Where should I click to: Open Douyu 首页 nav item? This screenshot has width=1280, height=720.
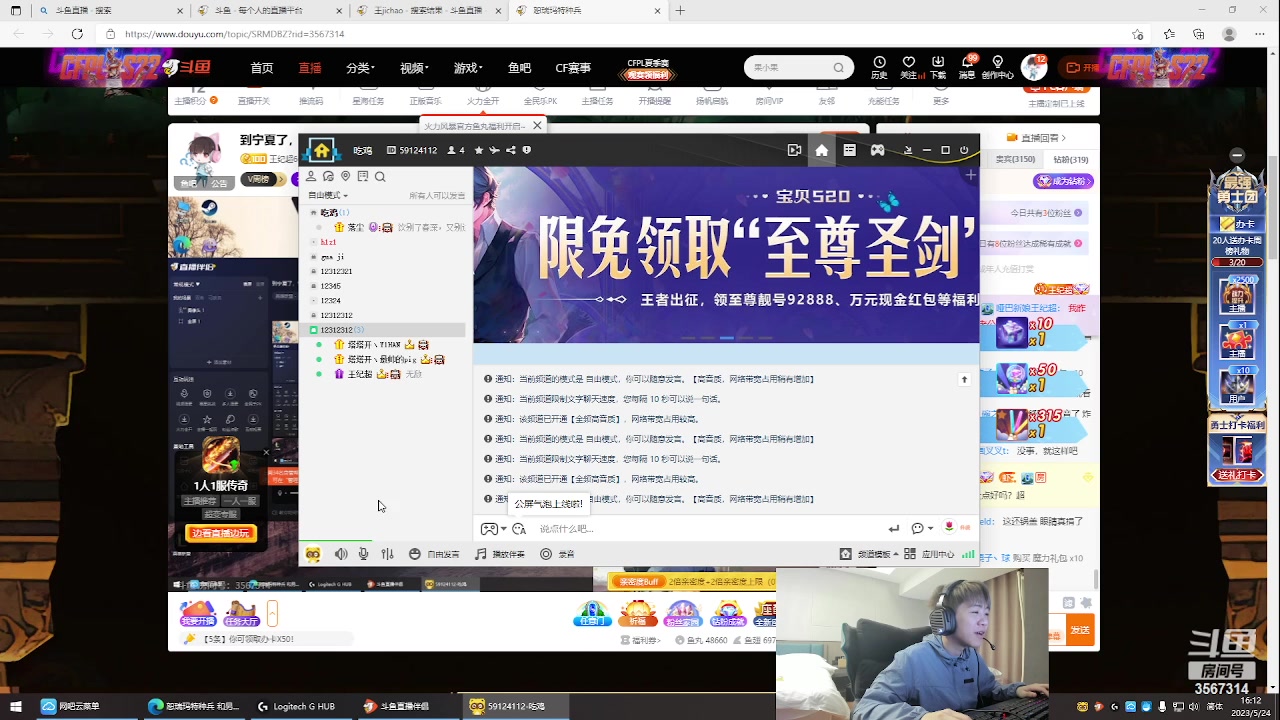[262, 68]
